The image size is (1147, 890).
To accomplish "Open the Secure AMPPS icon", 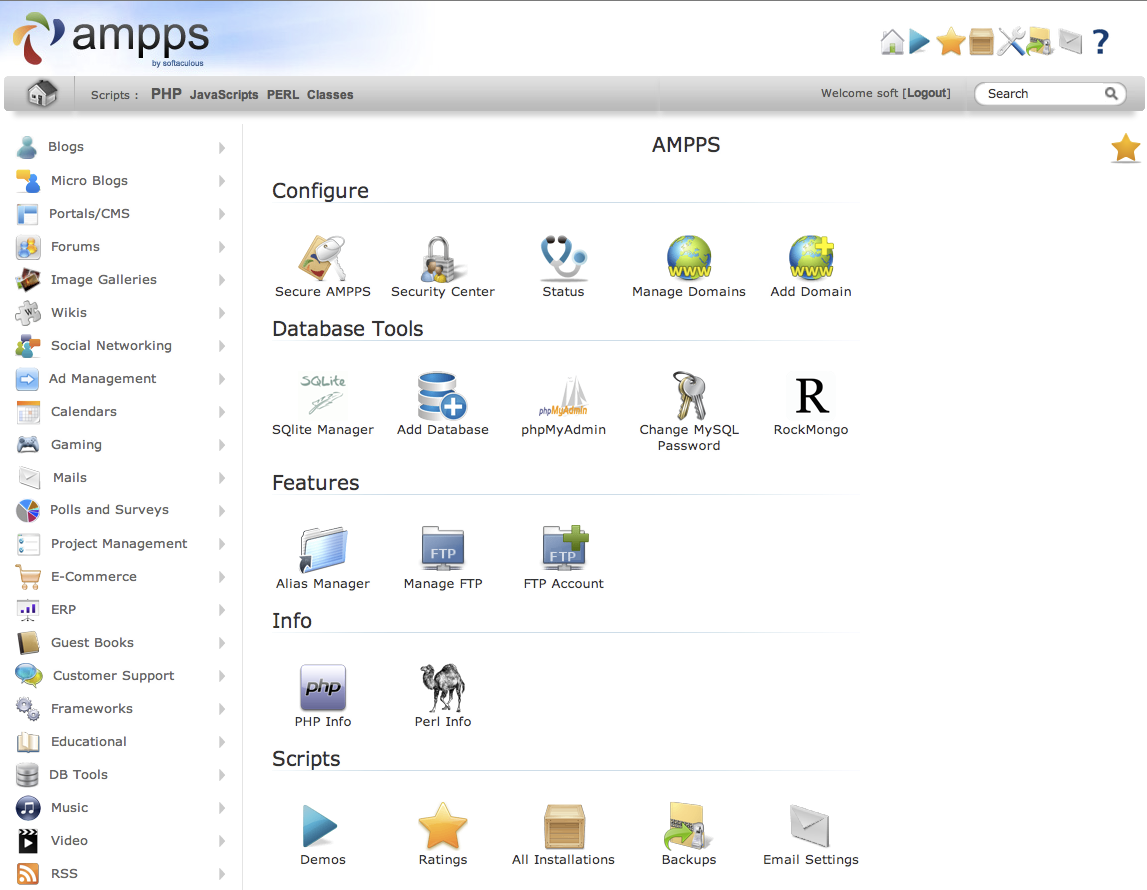I will (322, 257).
